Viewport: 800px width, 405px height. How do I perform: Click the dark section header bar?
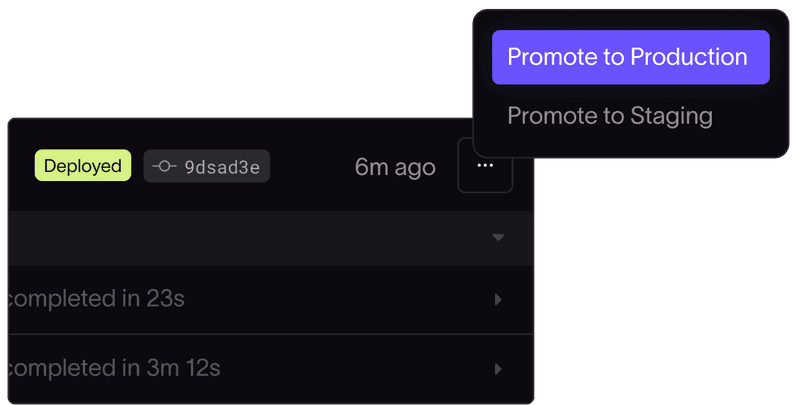coord(250,238)
